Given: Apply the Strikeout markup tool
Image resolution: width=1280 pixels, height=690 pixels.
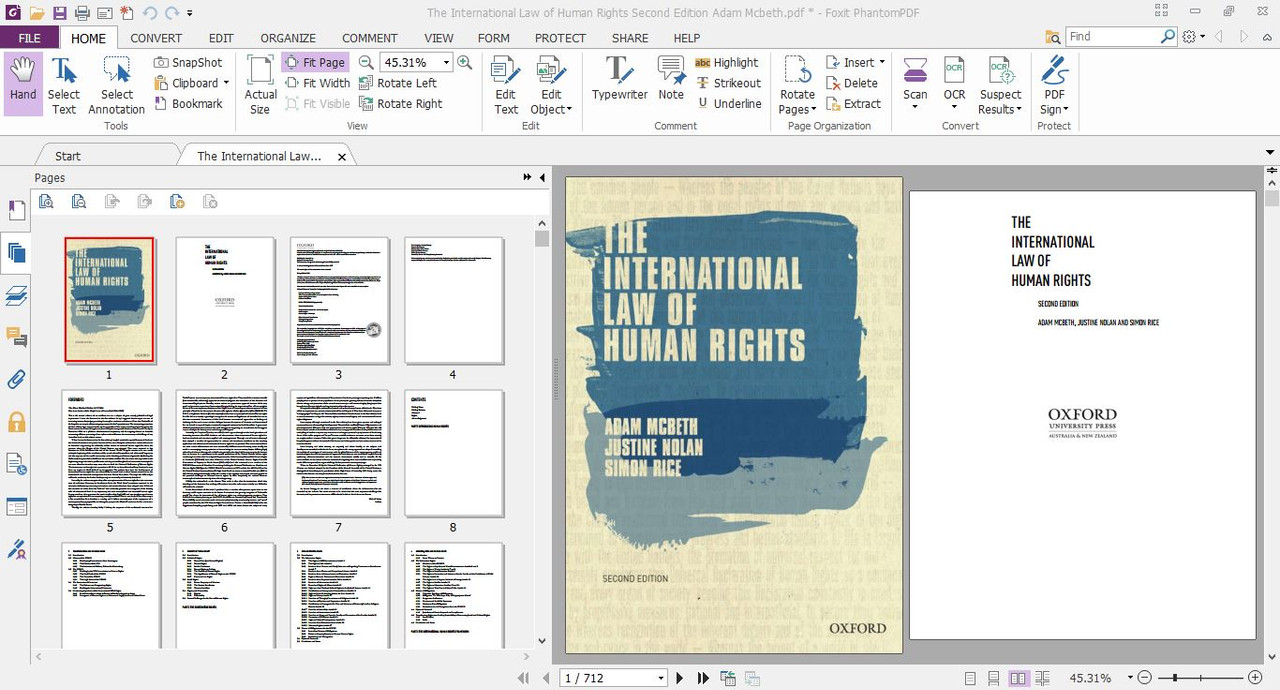Looking at the screenshot, I should pos(728,83).
